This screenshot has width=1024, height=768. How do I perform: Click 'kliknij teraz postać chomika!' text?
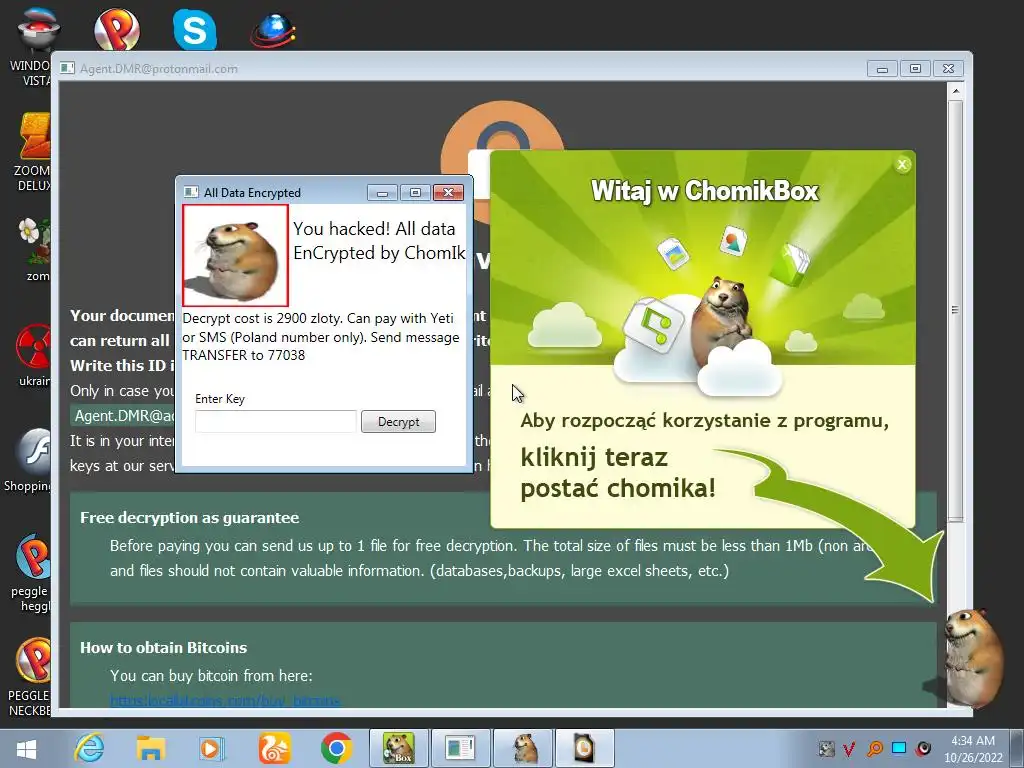pos(618,473)
